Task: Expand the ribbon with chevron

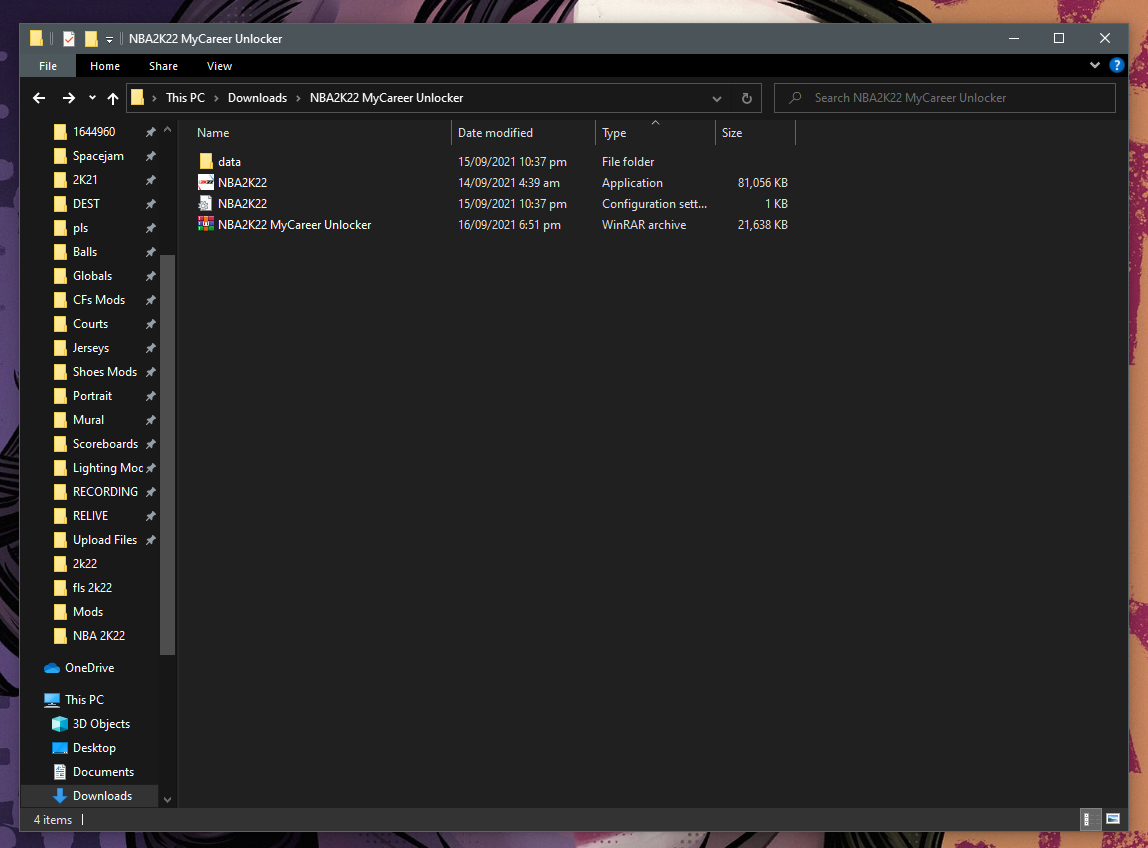Action: coord(1095,65)
